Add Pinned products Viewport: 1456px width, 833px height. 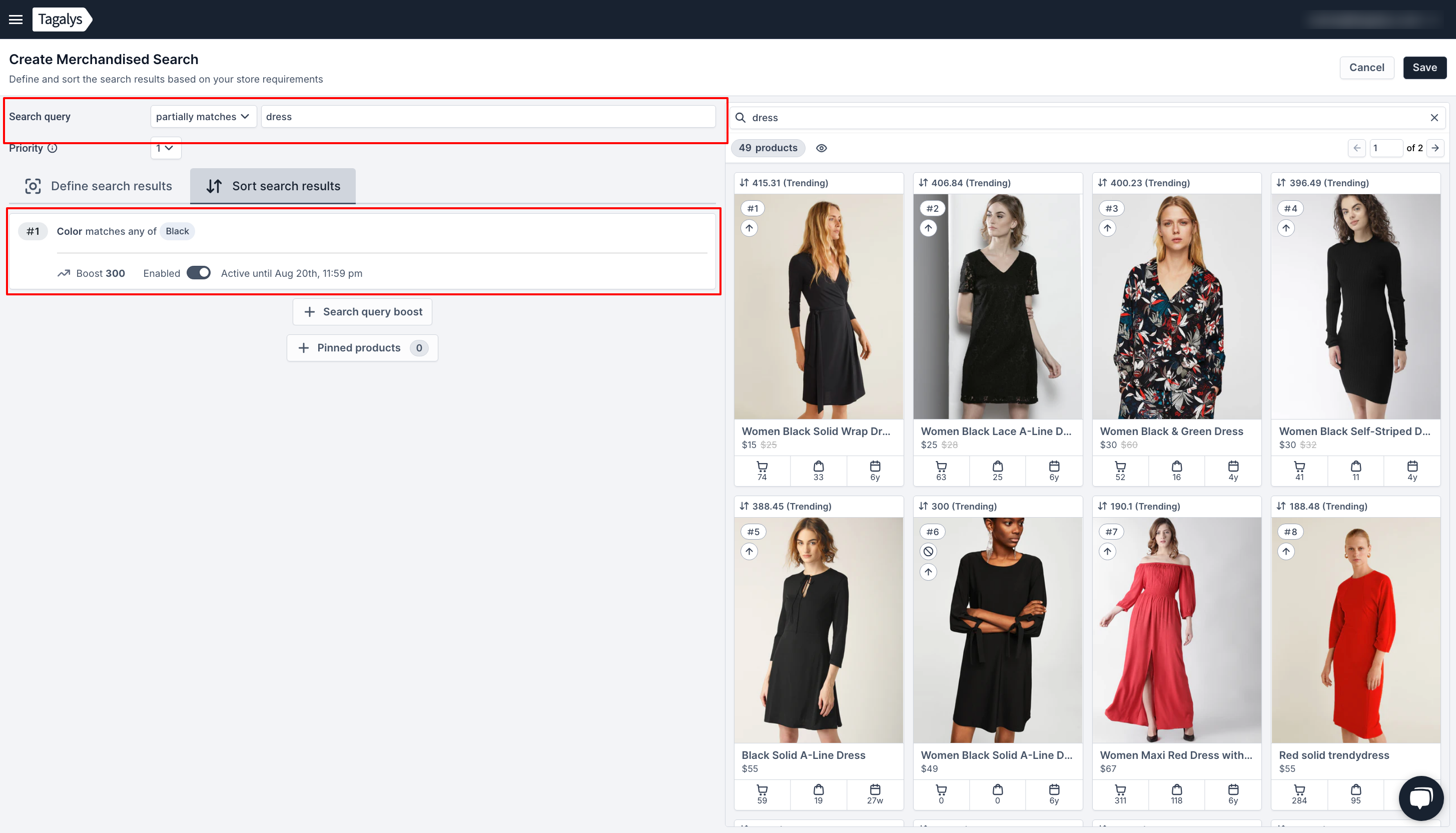[362, 348]
